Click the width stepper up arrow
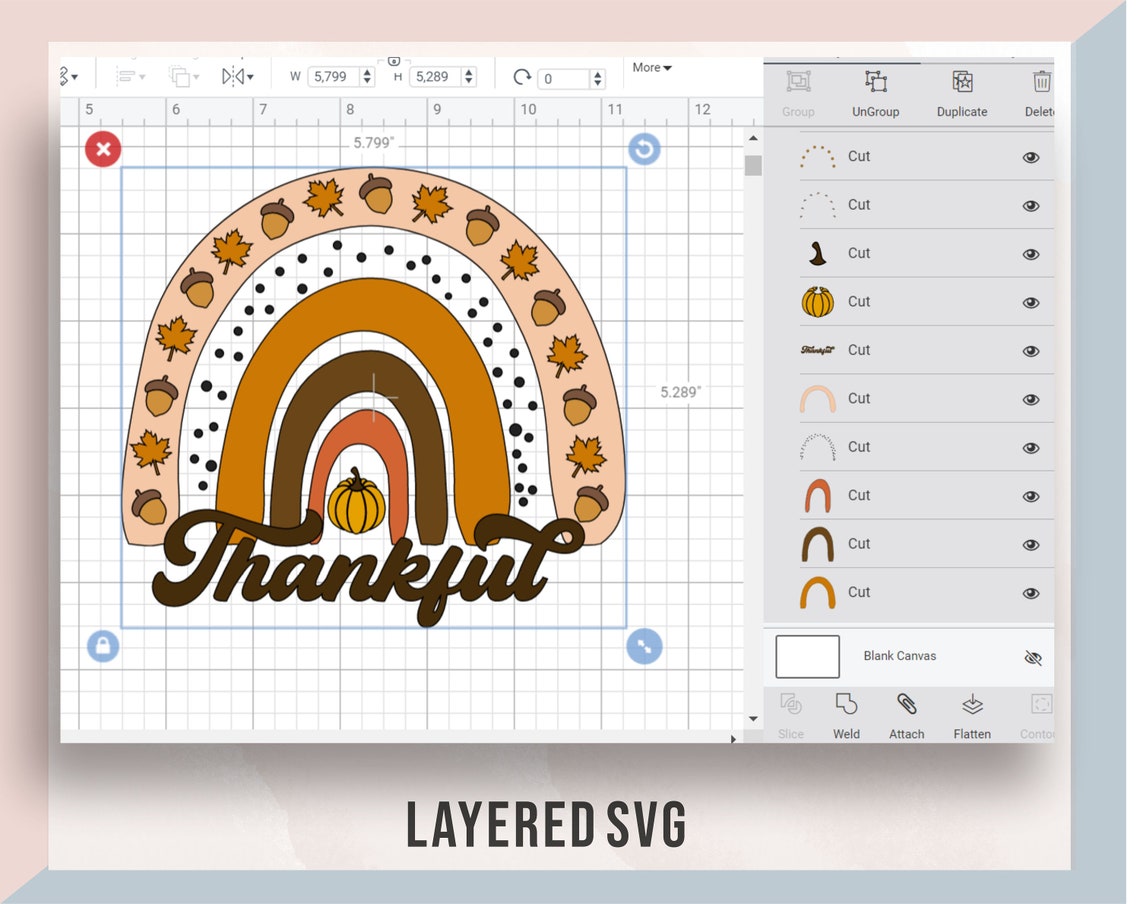This screenshot has height=904, width=1140. pyautogui.click(x=365, y=71)
